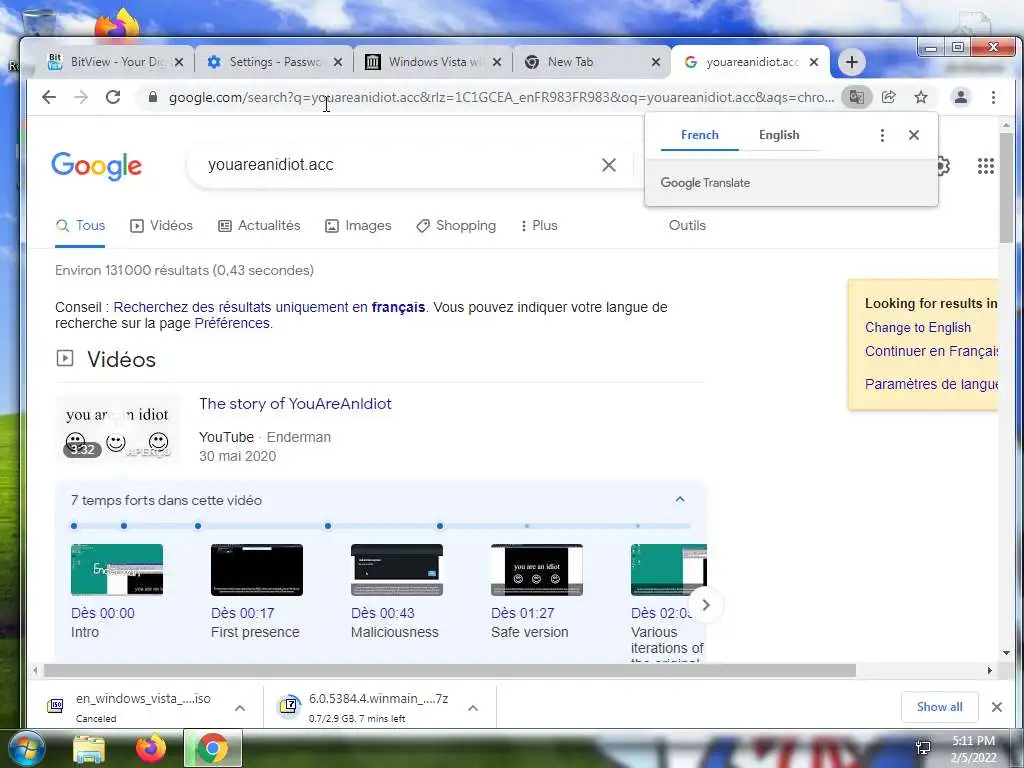This screenshot has width=1024, height=768.
Task: Expand the Plus search options
Action: (x=539, y=225)
